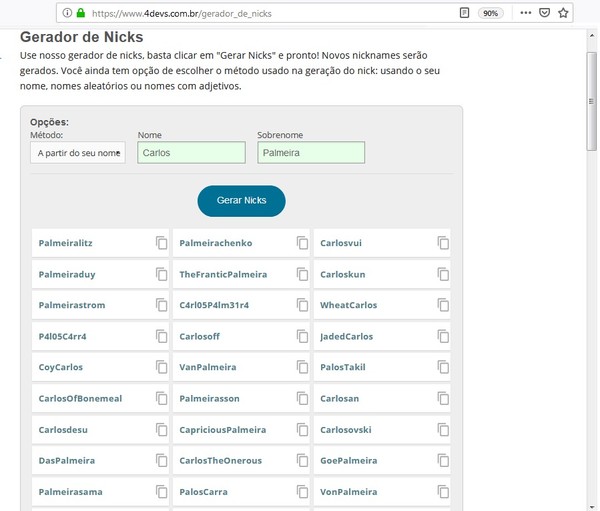Reset the 90% zoom level indicator
The image size is (600, 511).
pyautogui.click(x=491, y=14)
